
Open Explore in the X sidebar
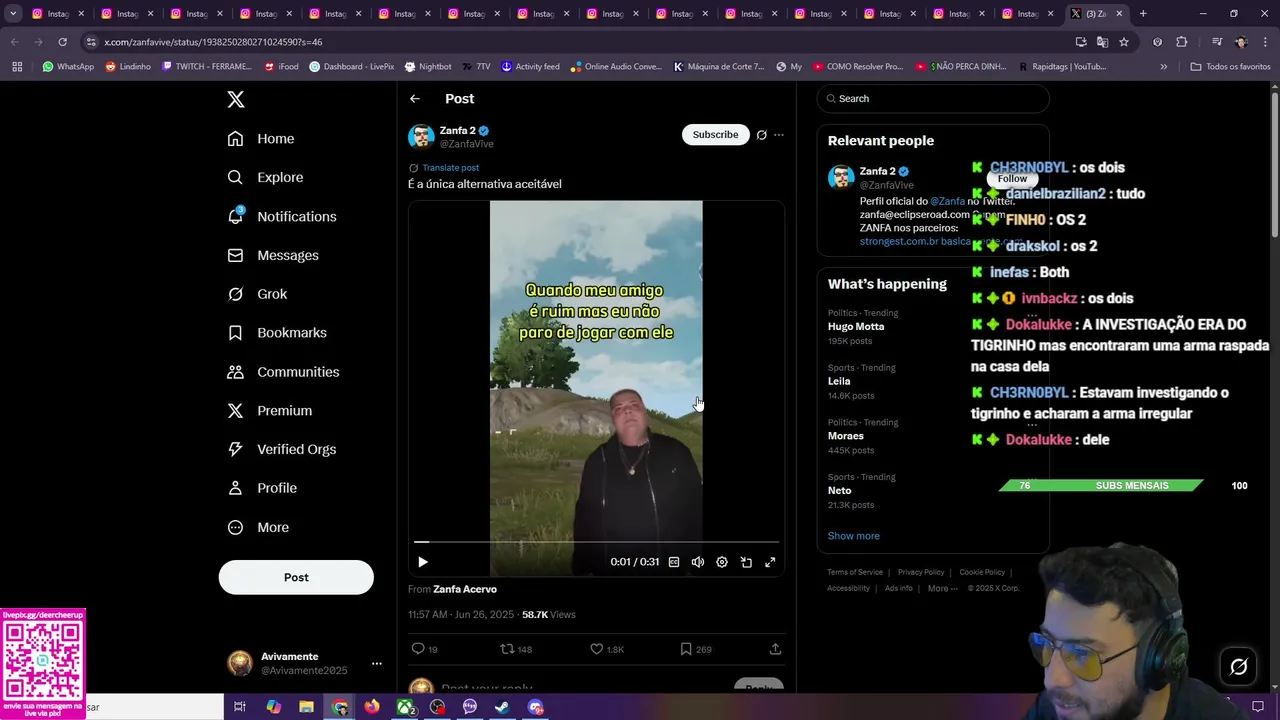pos(265,178)
